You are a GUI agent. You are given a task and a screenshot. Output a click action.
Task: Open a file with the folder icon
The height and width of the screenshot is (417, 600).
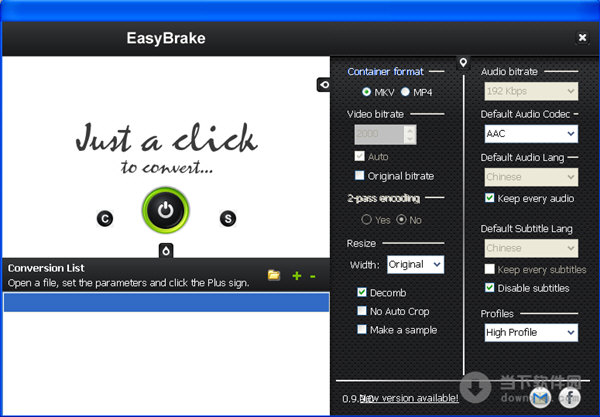pyautogui.click(x=274, y=275)
